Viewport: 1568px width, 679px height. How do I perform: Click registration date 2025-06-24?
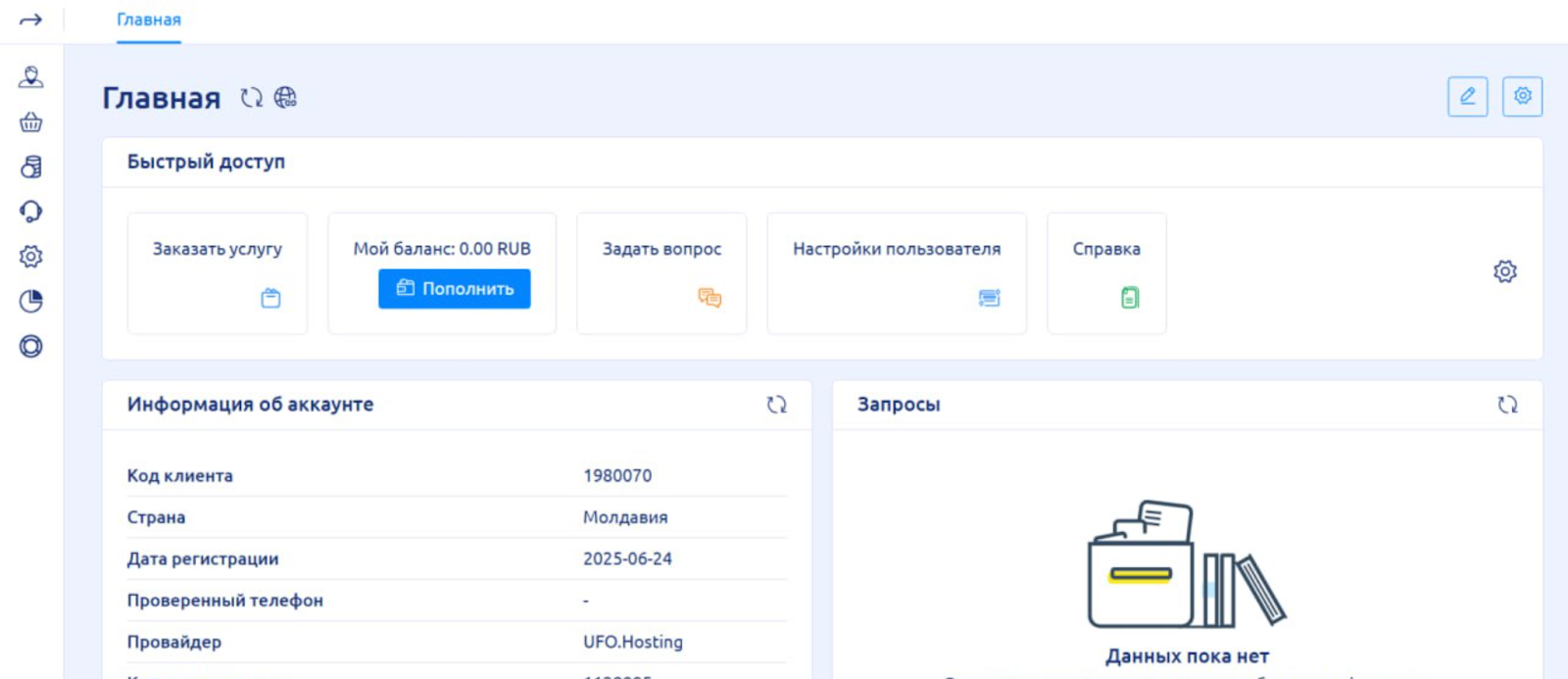click(x=627, y=558)
